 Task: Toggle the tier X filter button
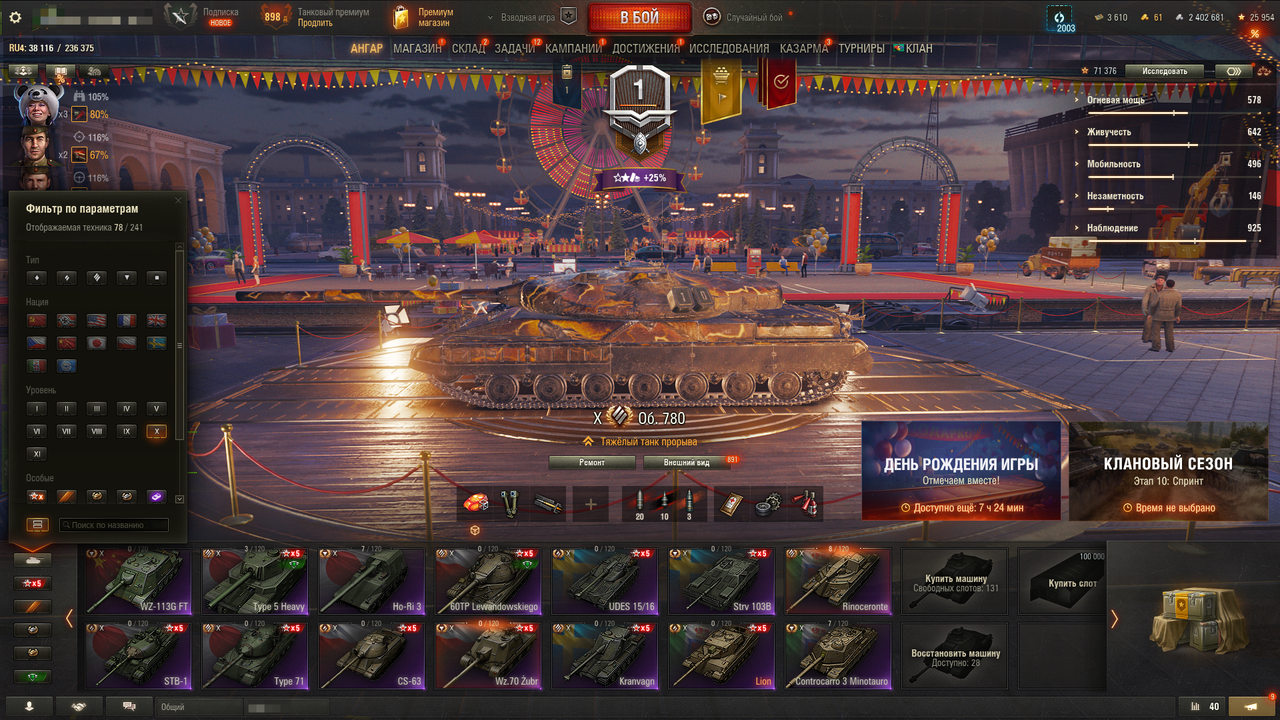click(x=156, y=431)
